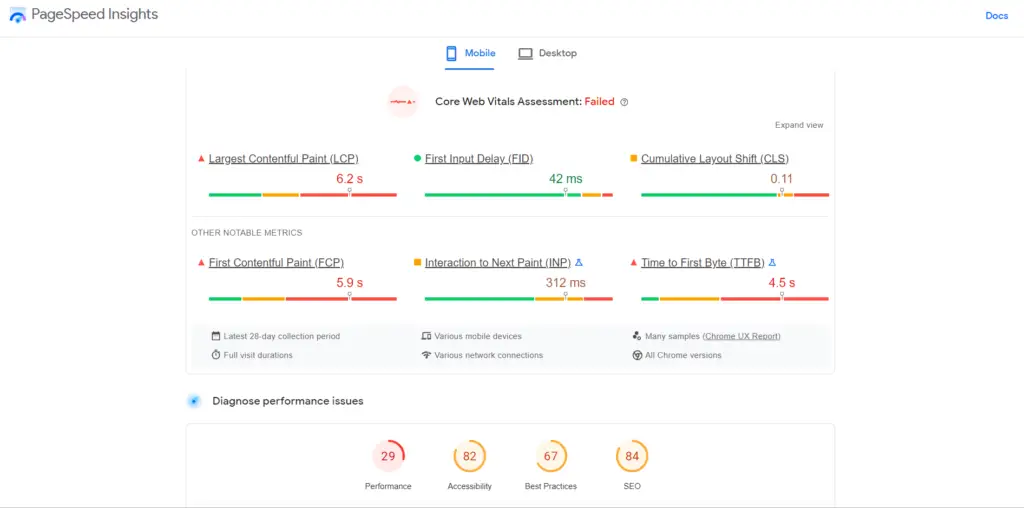The width and height of the screenshot is (1024, 508).
Task: Click the FID distribution bar
Action: (x=519, y=195)
